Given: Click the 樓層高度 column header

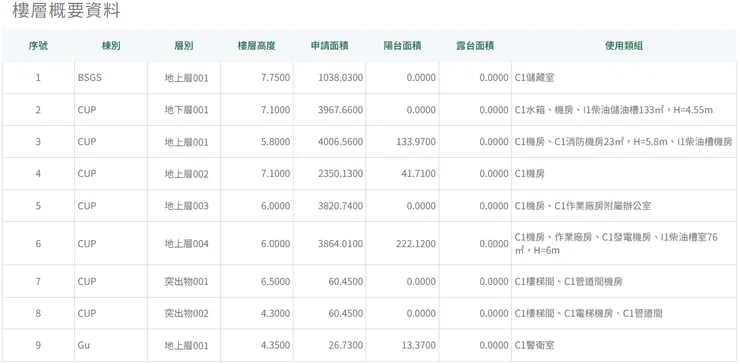Looking at the screenshot, I should tap(256, 46).
